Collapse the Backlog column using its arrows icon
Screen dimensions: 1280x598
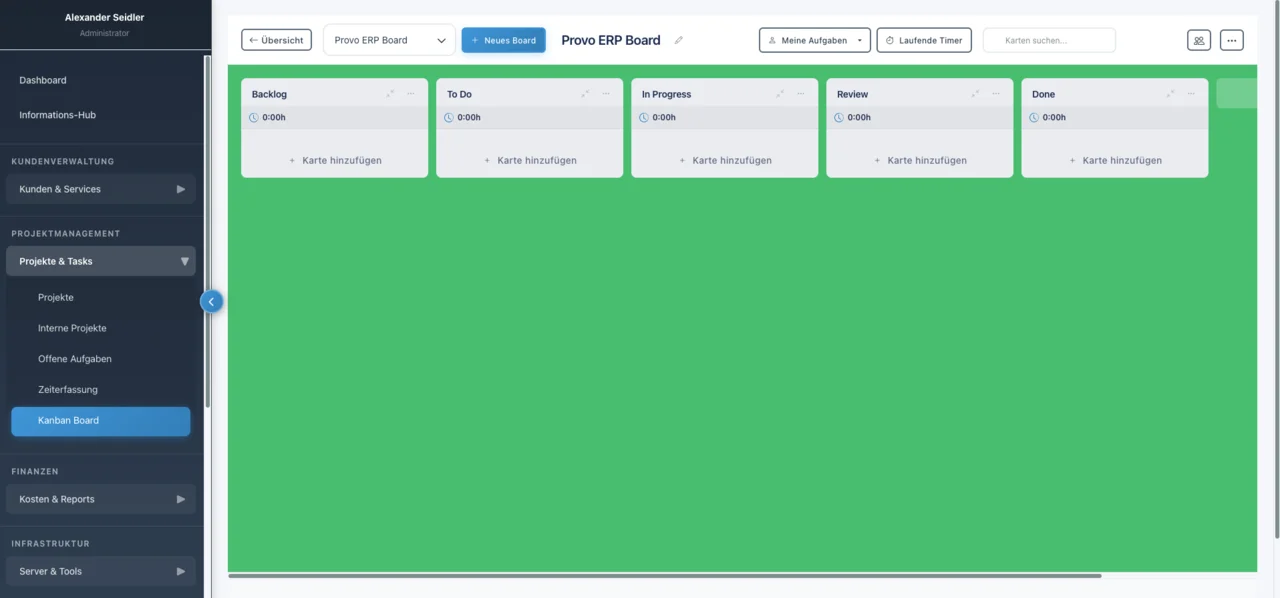pyautogui.click(x=390, y=93)
